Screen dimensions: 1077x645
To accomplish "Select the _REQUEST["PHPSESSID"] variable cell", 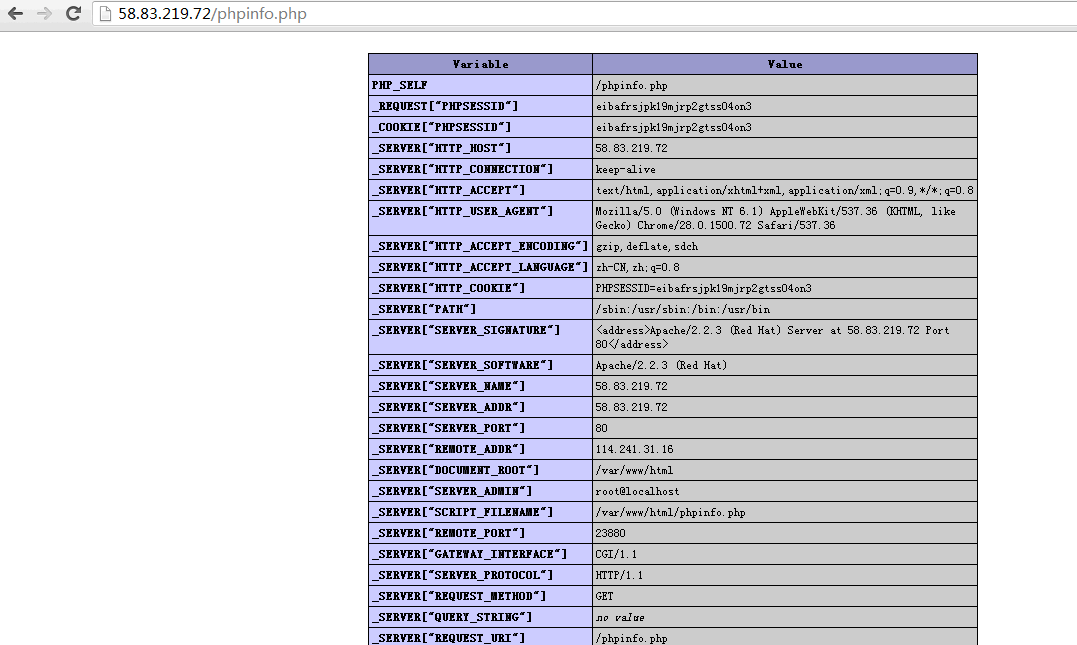I will (x=480, y=106).
